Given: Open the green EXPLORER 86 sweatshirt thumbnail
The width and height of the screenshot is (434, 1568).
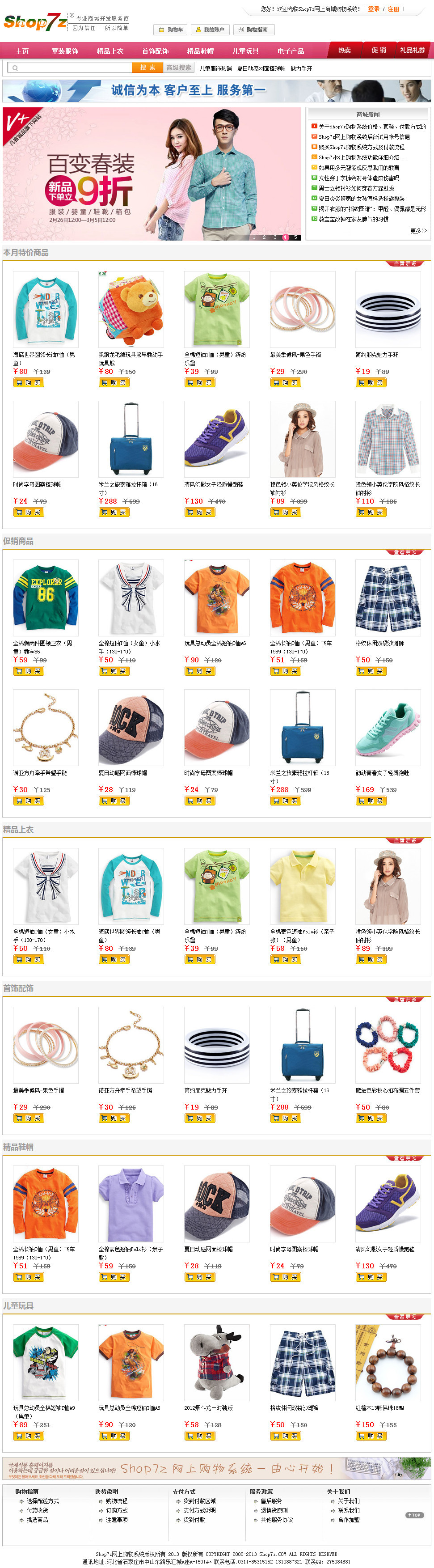Looking at the screenshot, I should coord(46,598).
